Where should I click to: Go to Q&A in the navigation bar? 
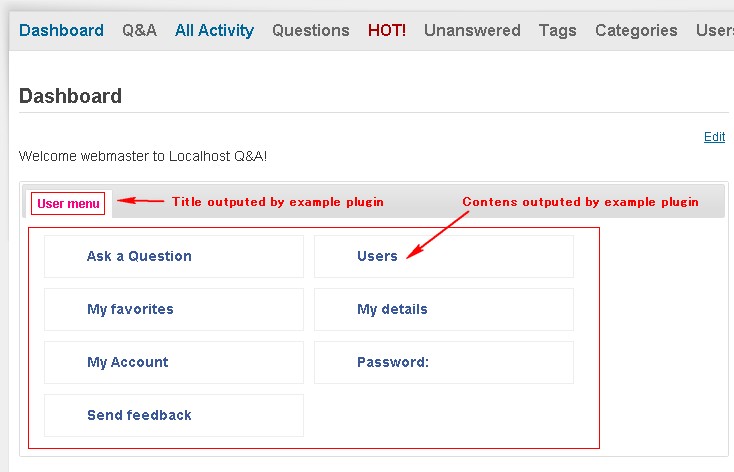pyautogui.click(x=139, y=30)
